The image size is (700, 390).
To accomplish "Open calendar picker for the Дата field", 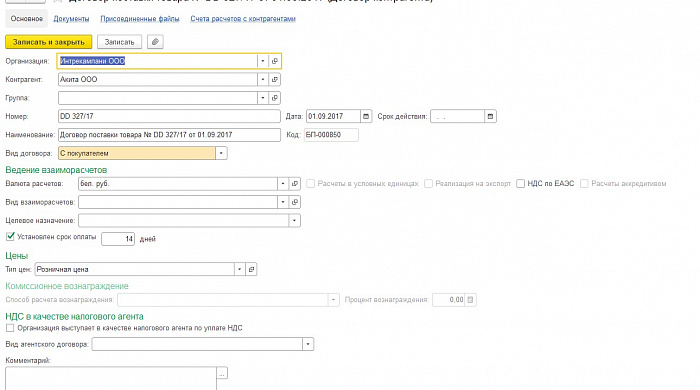I will [x=366, y=116].
